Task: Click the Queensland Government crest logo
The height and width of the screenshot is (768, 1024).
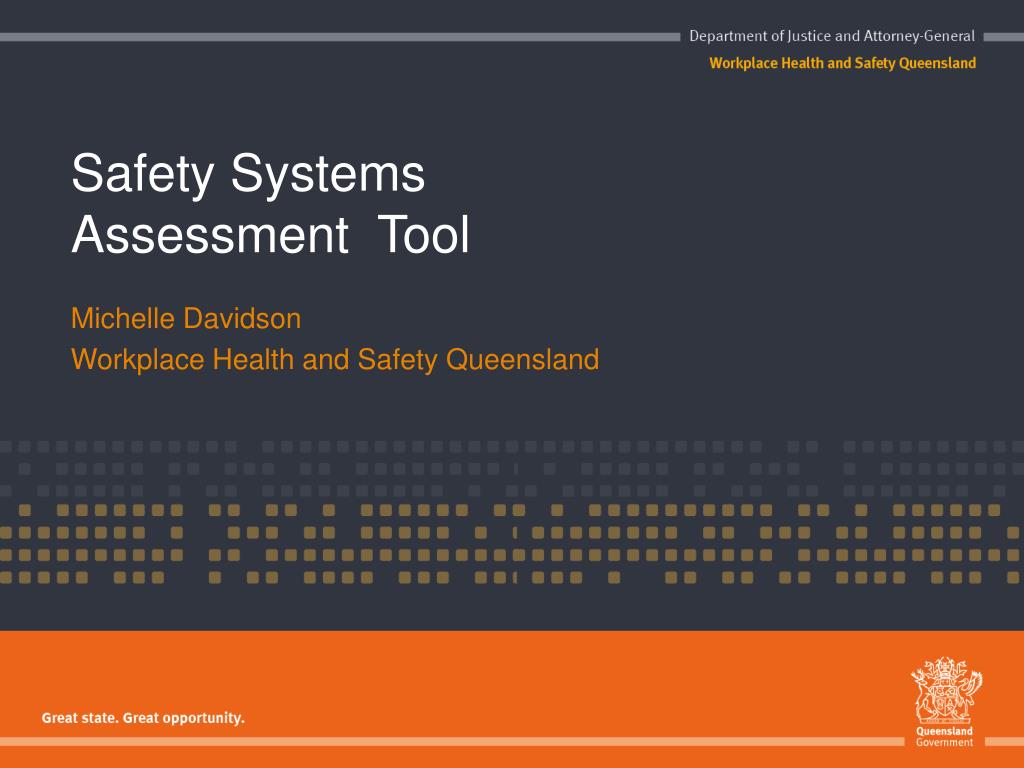Action: pyautogui.click(x=945, y=702)
